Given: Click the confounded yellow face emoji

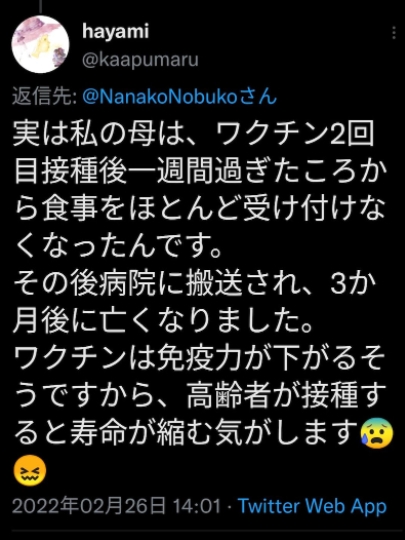Looking at the screenshot, I should click(x=30, y=470).
